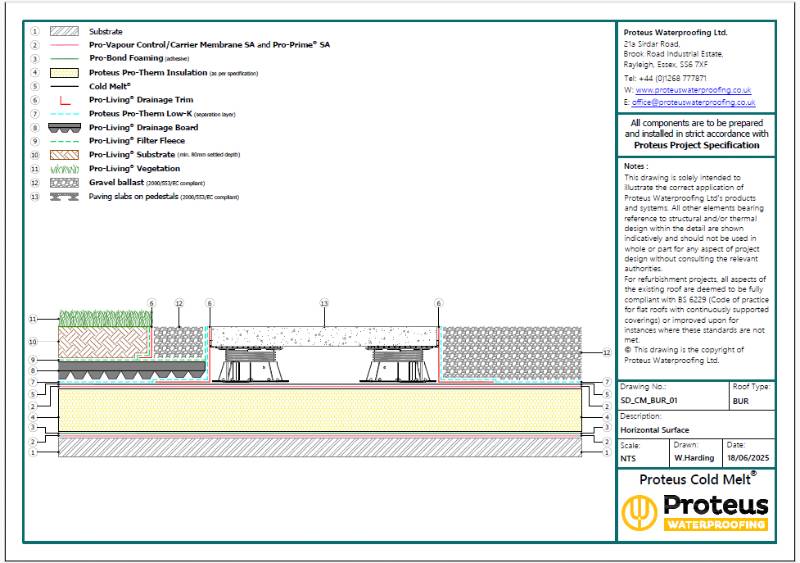Click the red Drainage Trim L-shaped symbol
Screen dimensions: 800x563
click(x=65, y=101)
